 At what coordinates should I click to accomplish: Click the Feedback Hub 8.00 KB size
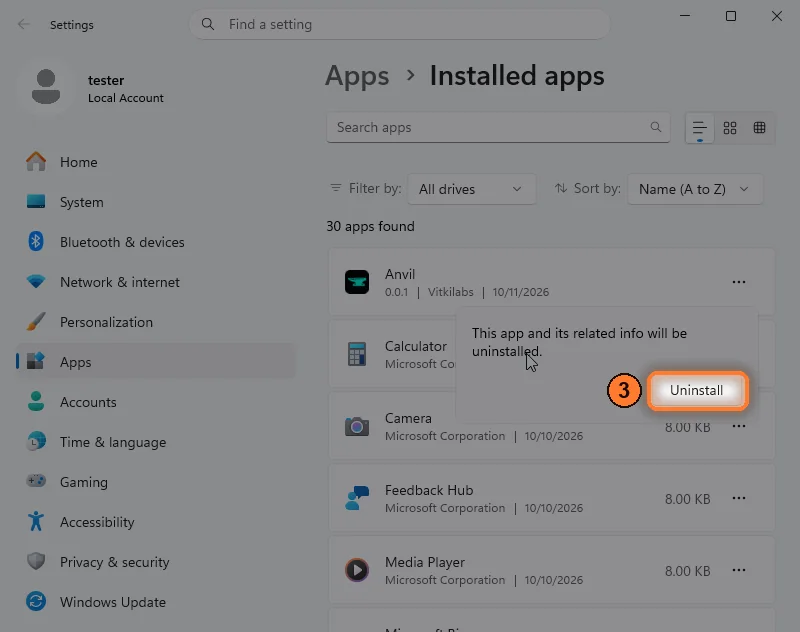pos(687,499)
